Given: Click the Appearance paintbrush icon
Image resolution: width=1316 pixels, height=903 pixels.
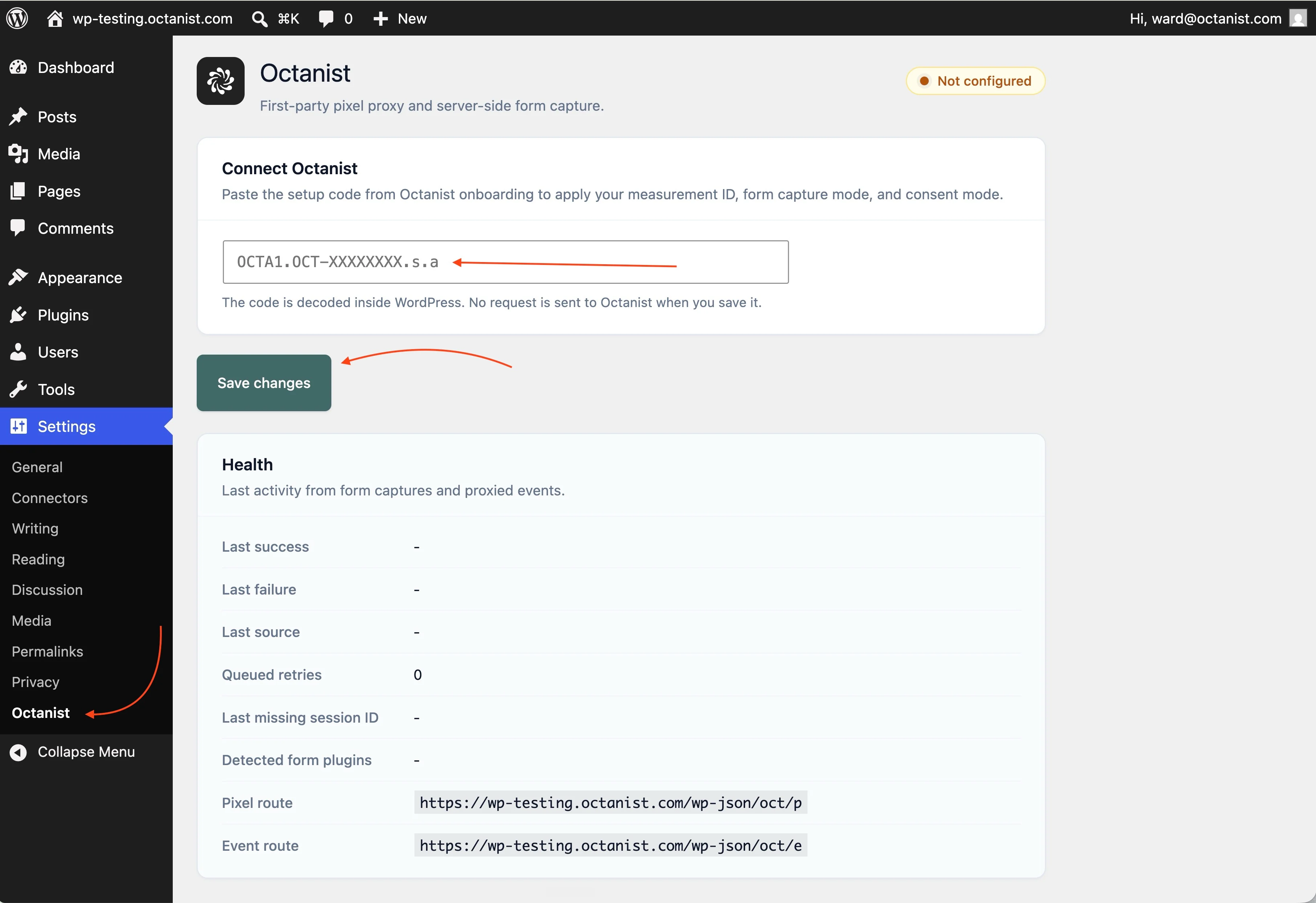Looking at the screenshot, I should point(18,277).
